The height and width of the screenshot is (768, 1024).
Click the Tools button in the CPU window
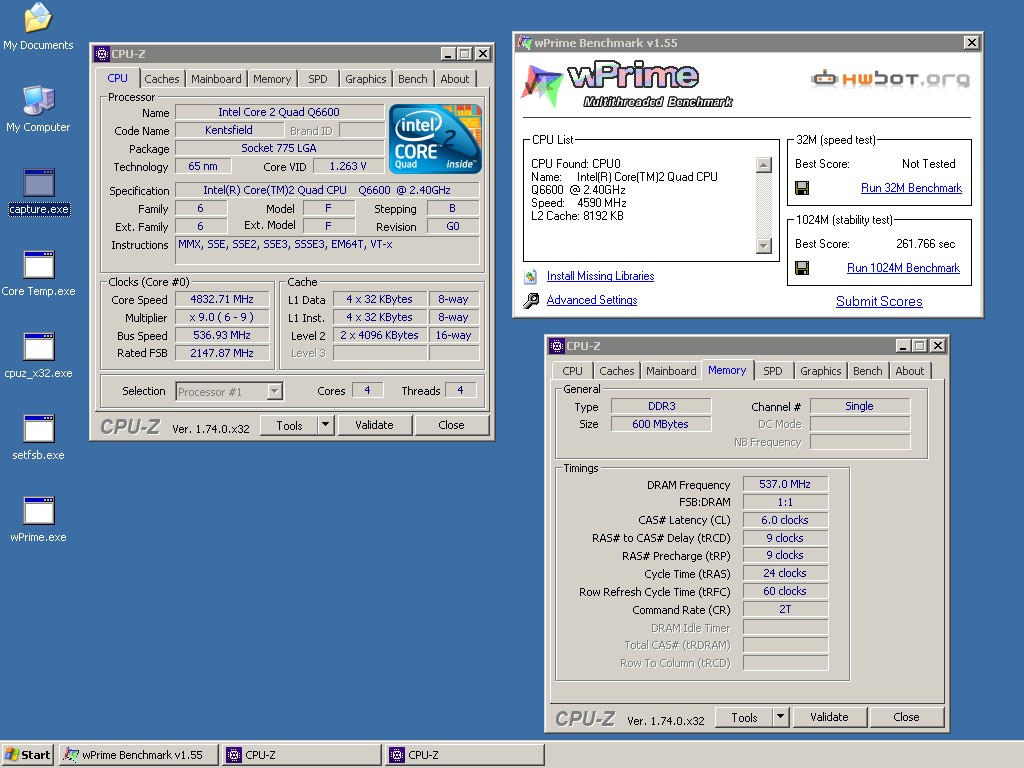289,425
